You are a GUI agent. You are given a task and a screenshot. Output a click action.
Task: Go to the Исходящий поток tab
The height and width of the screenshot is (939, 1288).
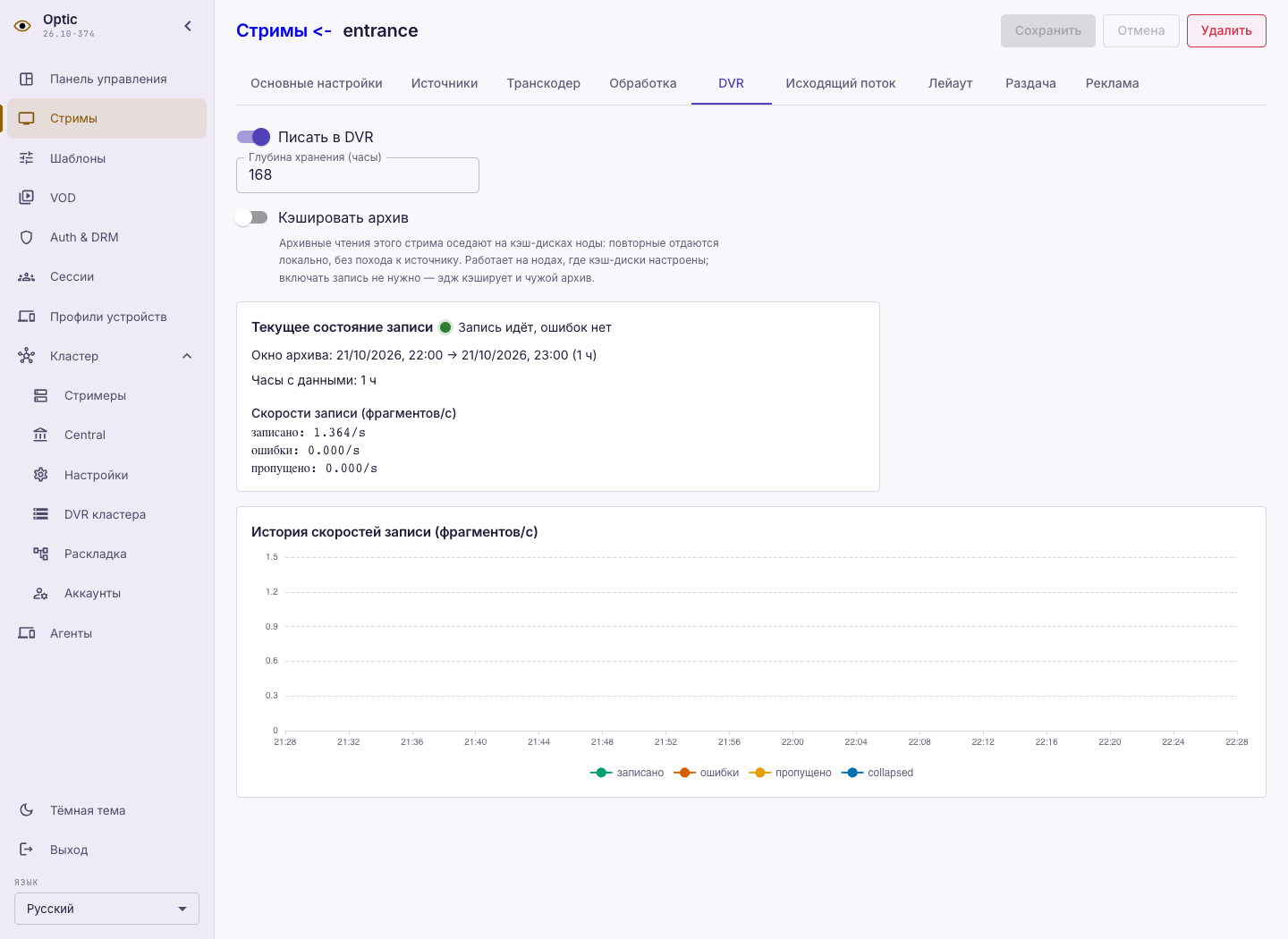(841, 83)
